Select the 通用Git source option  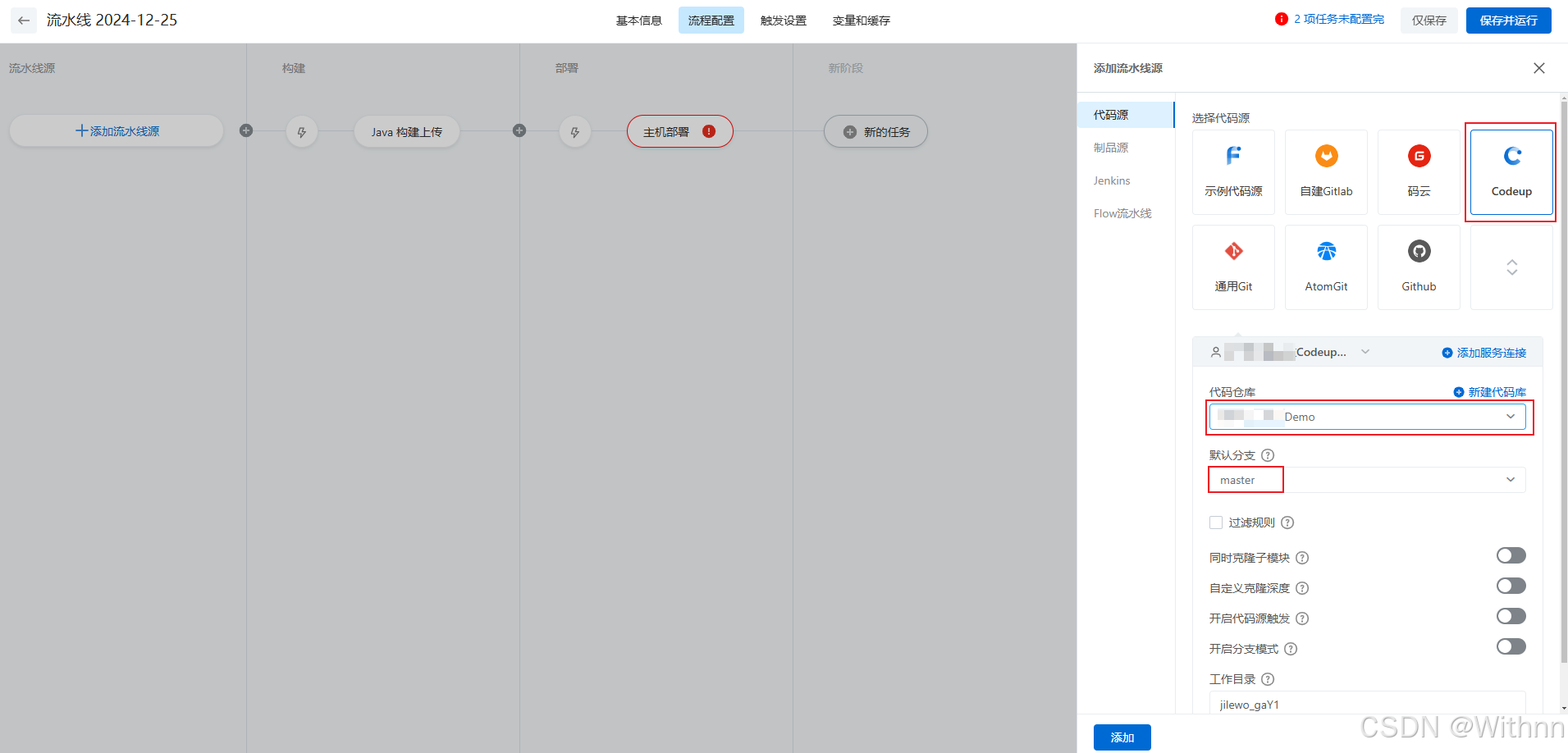point(1233,265)
